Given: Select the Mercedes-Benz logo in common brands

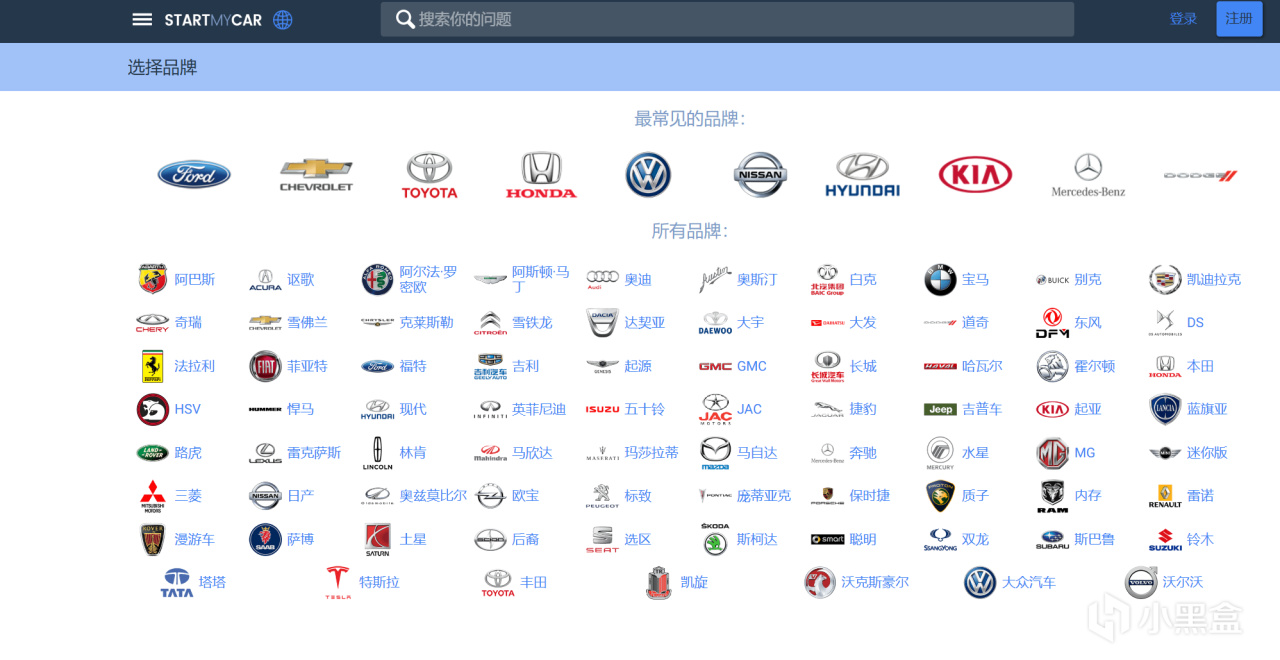Looking at the screenshot, I should click(x=1088, y=175).
